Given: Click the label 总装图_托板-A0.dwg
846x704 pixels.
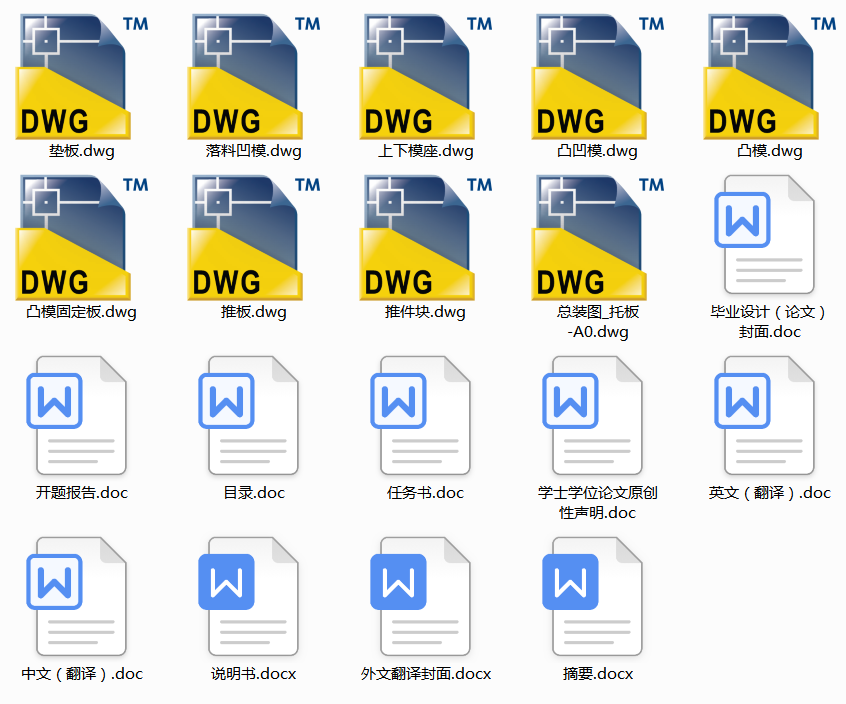Looking at the screenshot, I should [x=598, y=322].
